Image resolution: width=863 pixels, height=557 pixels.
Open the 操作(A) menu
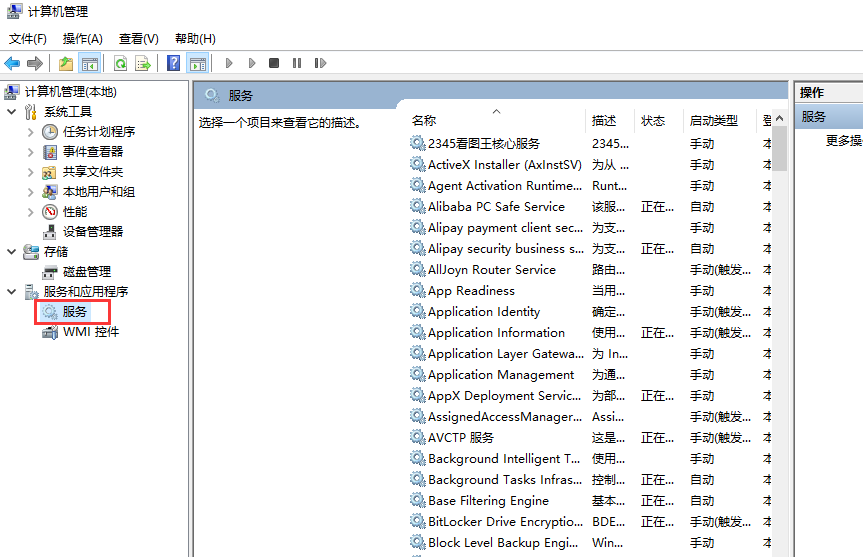[x=82, y=39]
